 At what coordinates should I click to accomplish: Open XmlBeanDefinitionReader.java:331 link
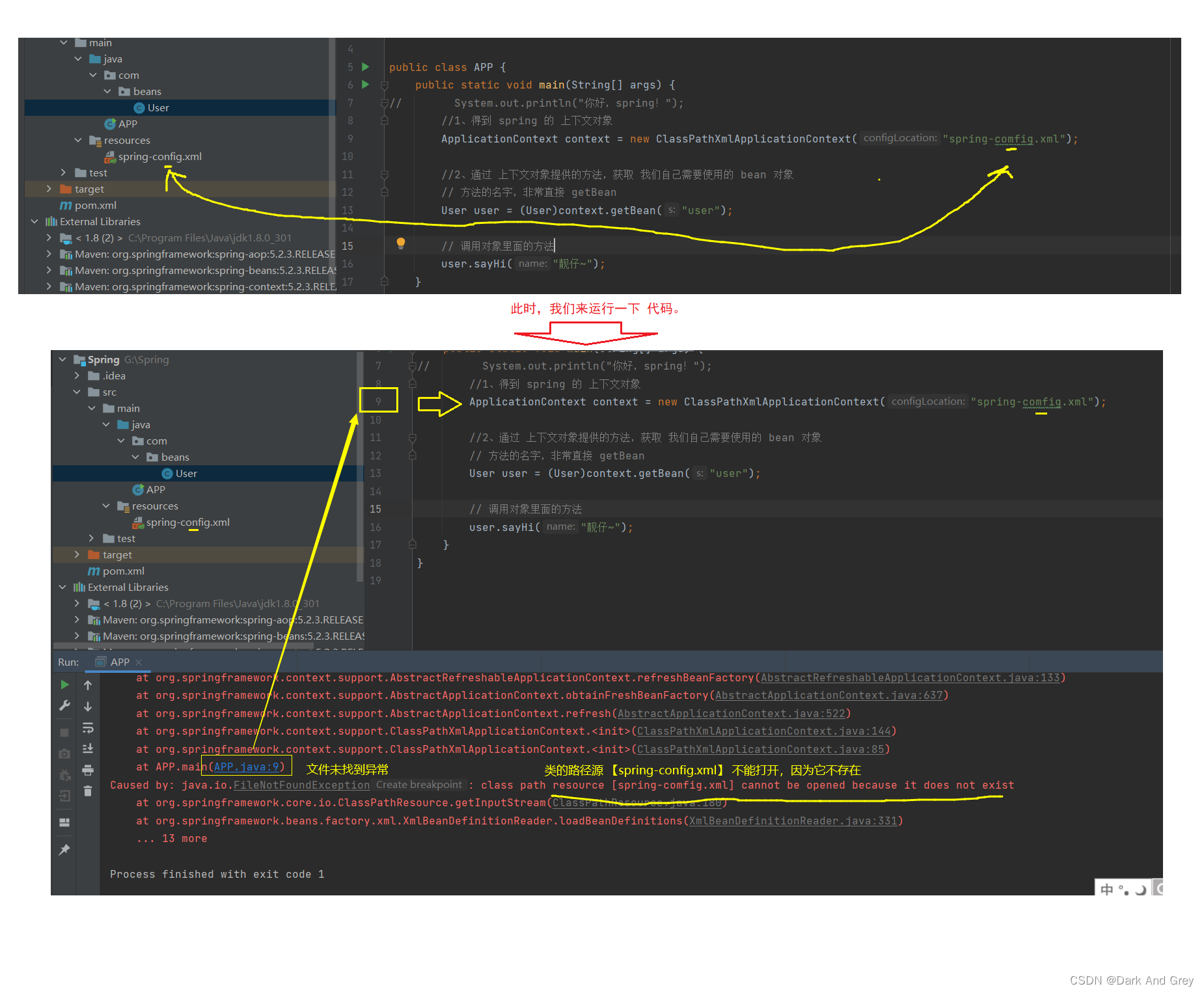tap(793, 821)
